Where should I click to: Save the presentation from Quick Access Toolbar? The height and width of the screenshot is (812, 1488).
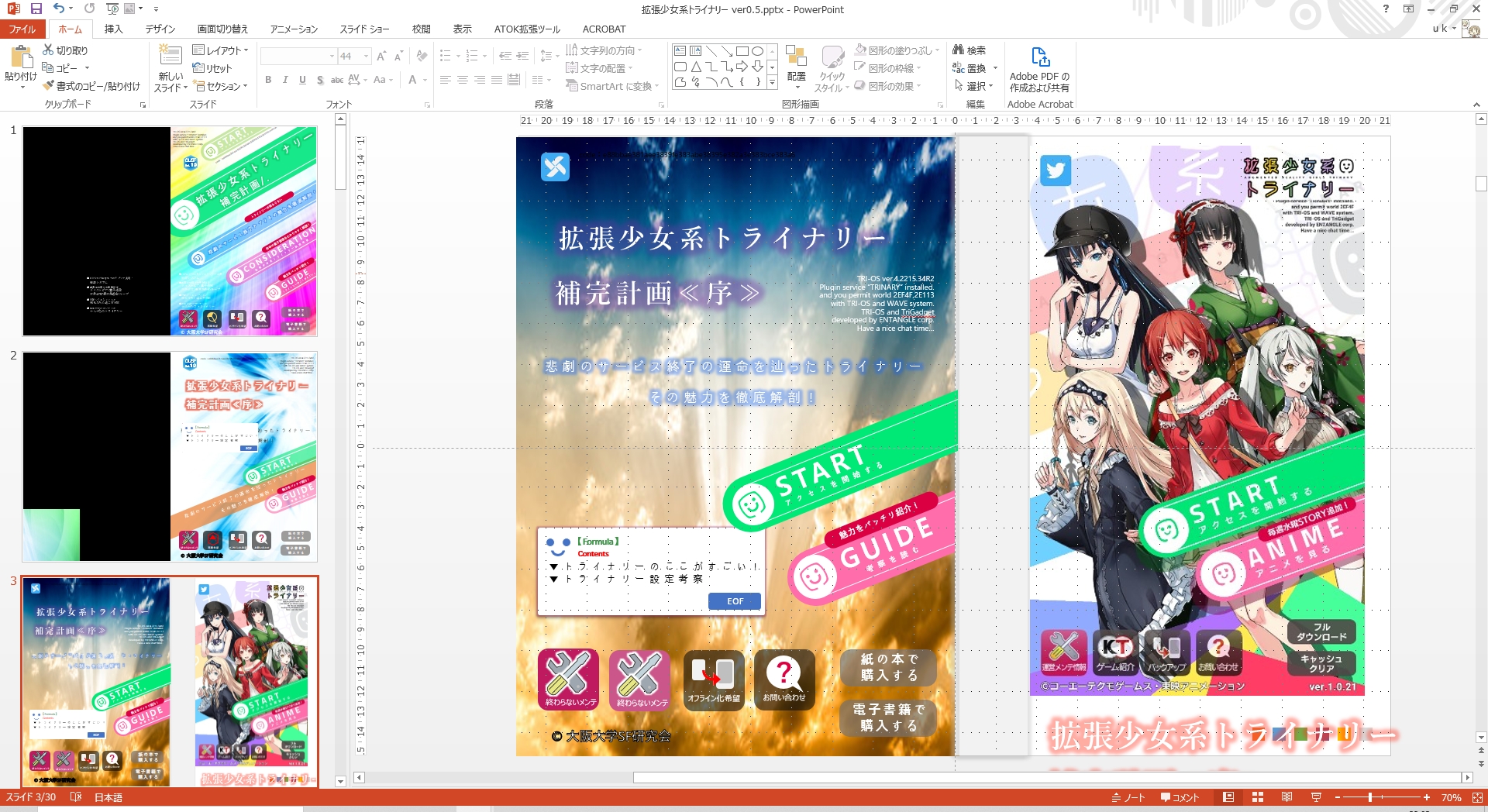coord(36,9)
